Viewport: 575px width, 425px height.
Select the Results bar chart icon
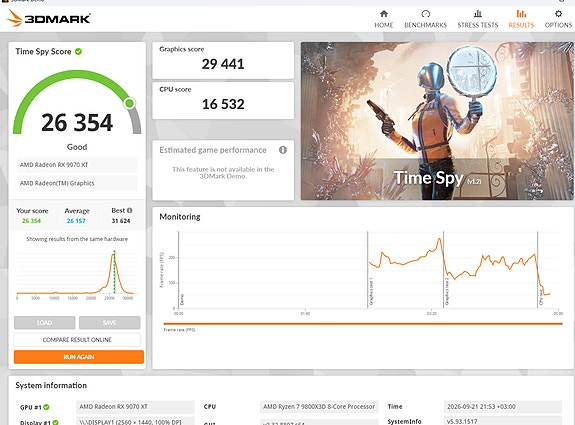pyautogui.click(x=521, y=14)
